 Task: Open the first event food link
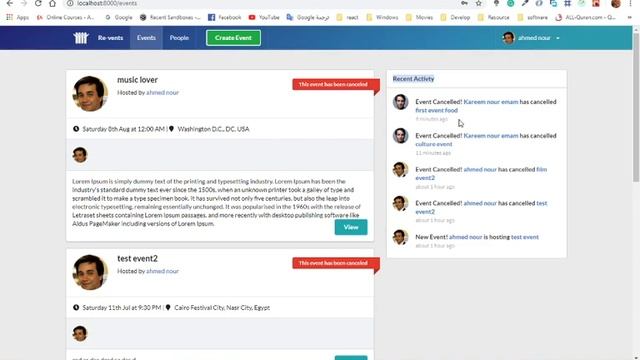tap(436, 110)
